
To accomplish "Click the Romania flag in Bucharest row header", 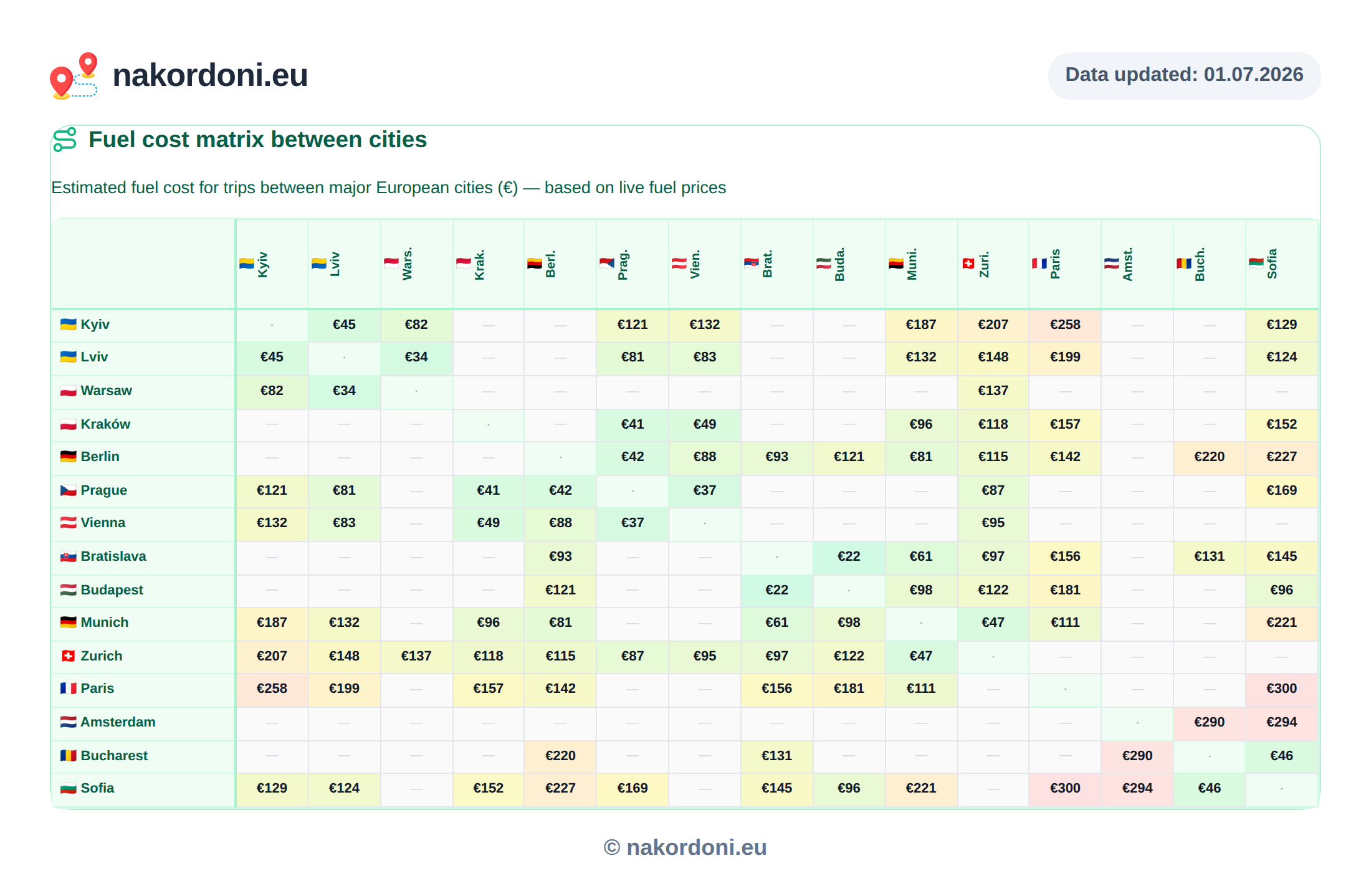I will coord(68,756).
